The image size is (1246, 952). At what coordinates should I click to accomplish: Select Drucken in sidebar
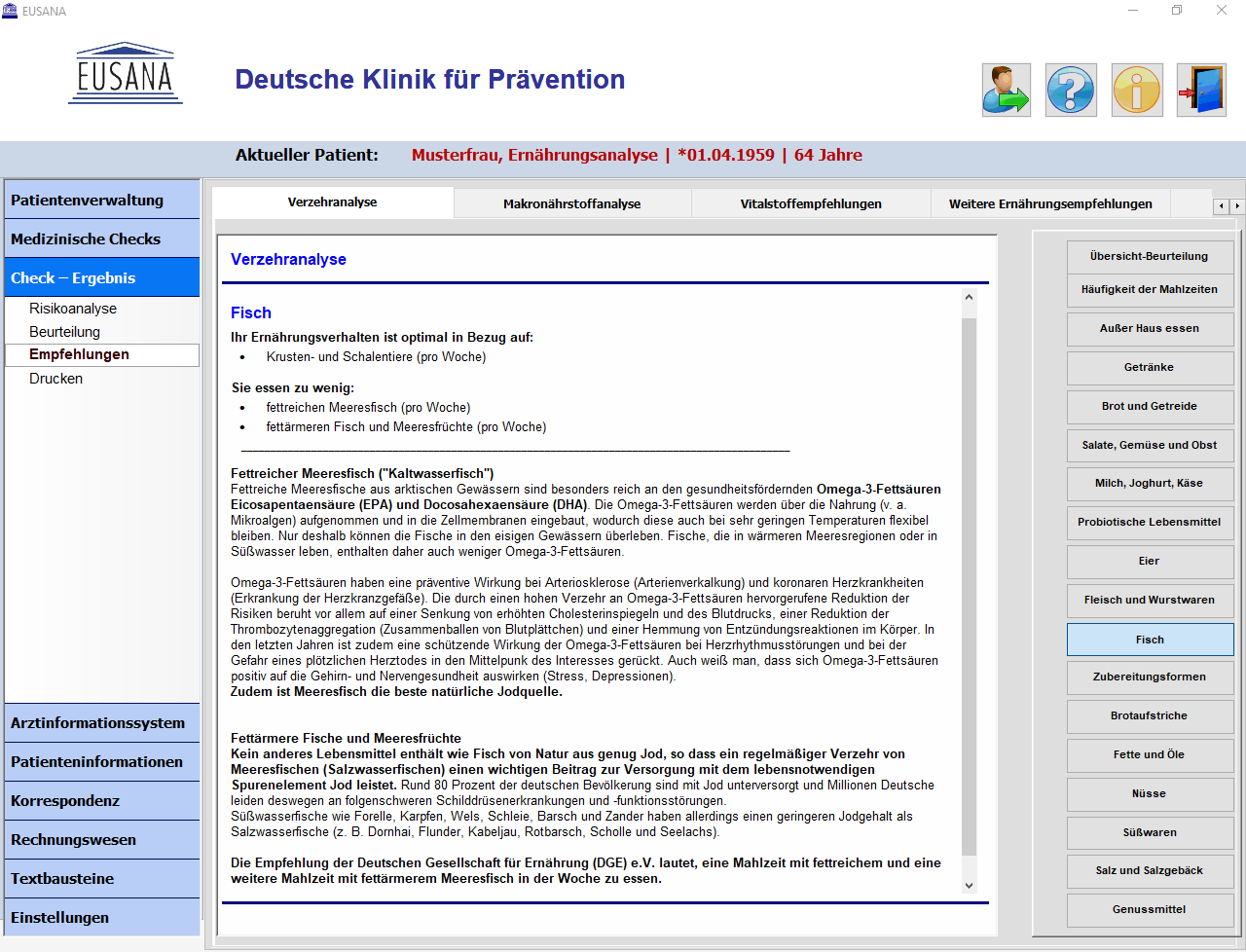(55, 379)
